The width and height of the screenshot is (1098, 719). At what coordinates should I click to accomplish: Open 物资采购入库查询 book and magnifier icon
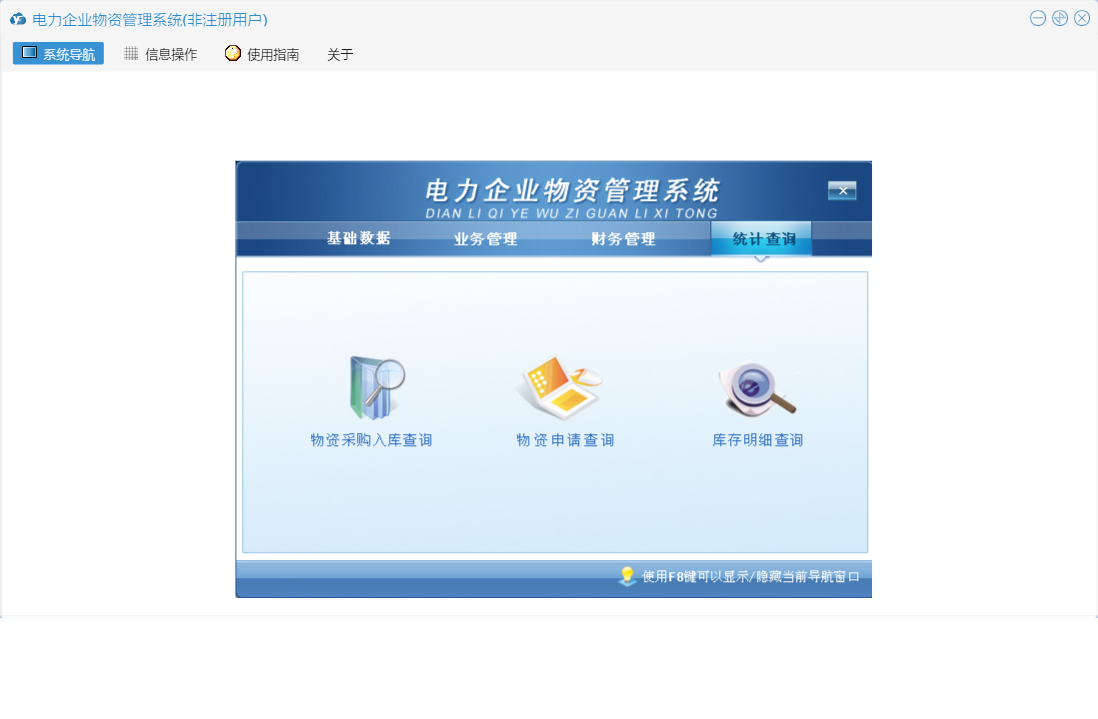coord(377,388)
